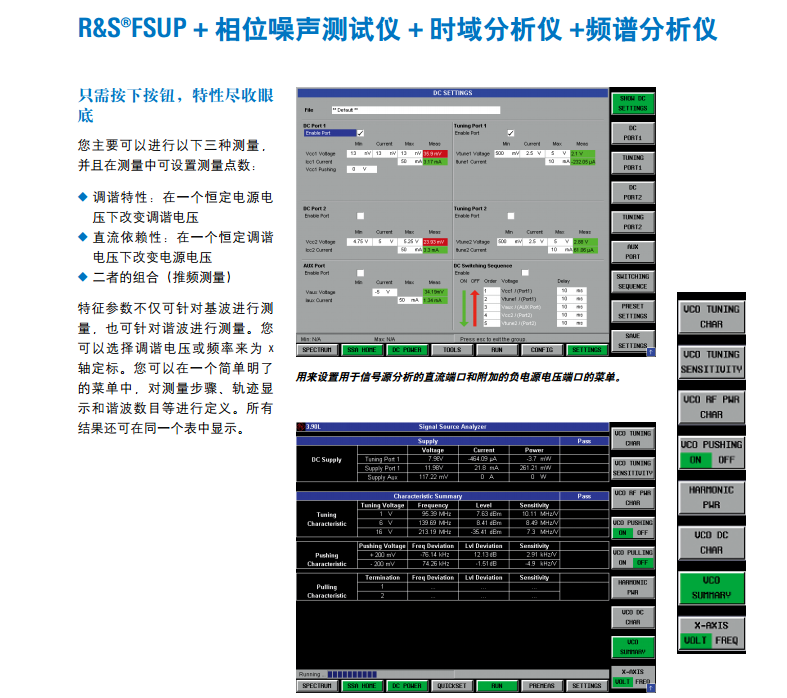
Task: Uncheck Tuning Port 1 Enable Port checkbox
Action: pos(510,133)
